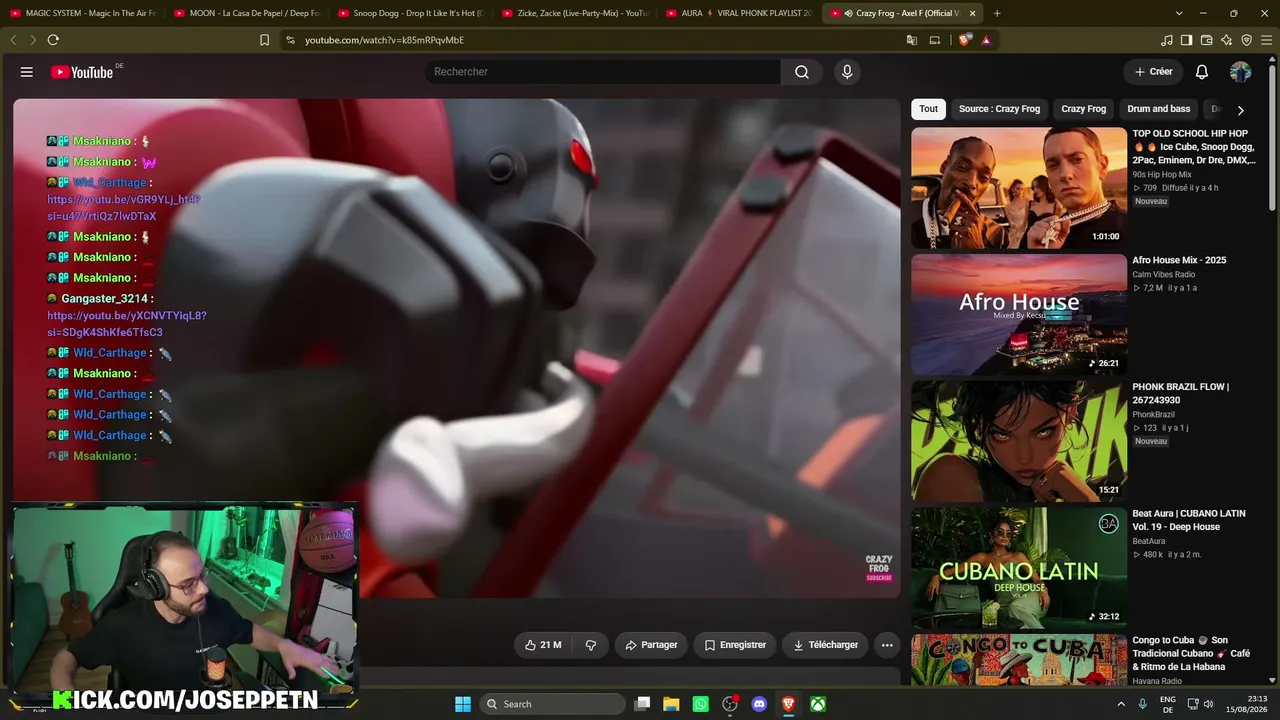Open the taskbar clock and date
The image size is (1280, 720).
point(1249,704)
